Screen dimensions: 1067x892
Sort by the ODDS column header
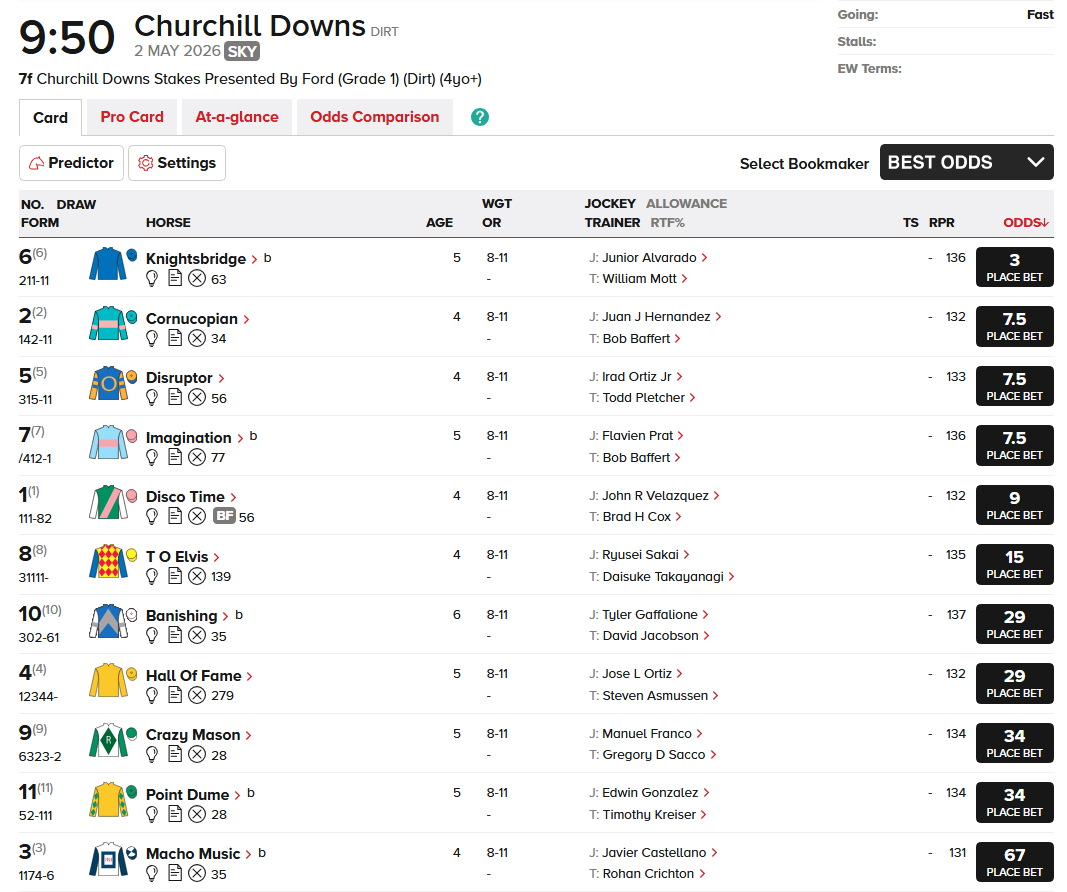pos(1025,222)
